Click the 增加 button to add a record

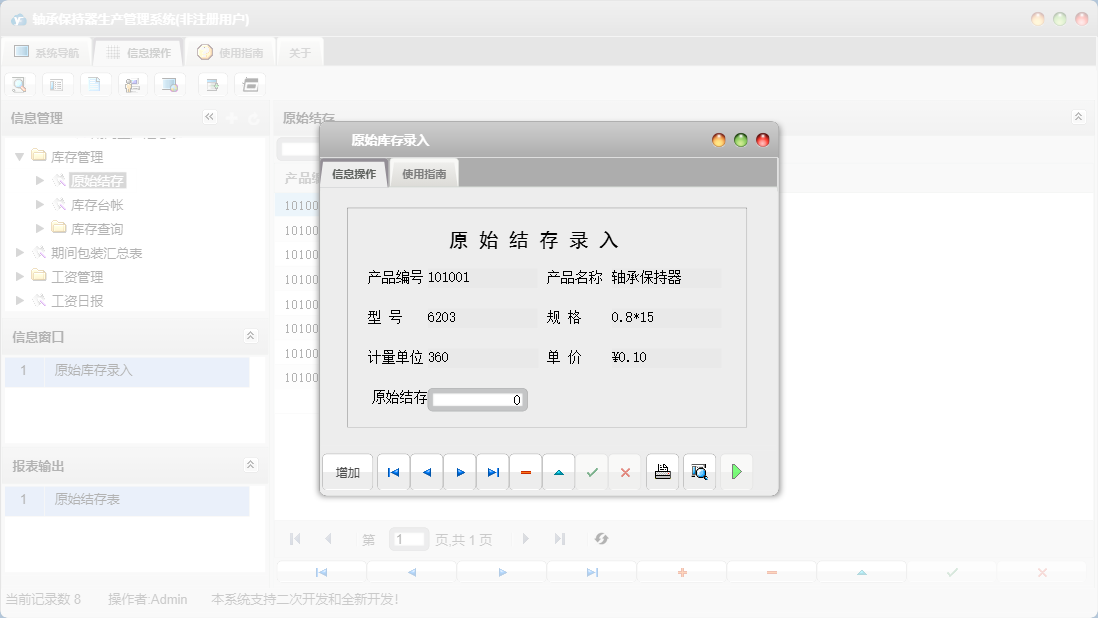[347, 471]
